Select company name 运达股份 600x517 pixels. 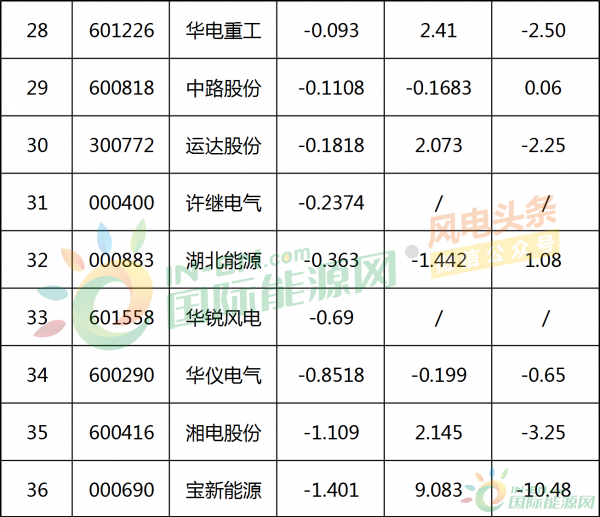(223, 146)
